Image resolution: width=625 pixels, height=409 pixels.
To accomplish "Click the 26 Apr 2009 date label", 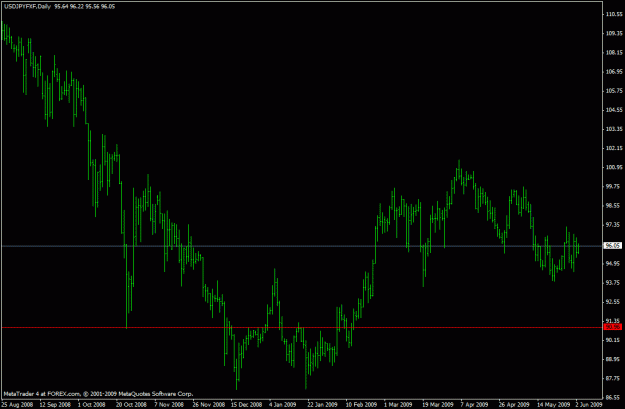I will tap(514, 405).
